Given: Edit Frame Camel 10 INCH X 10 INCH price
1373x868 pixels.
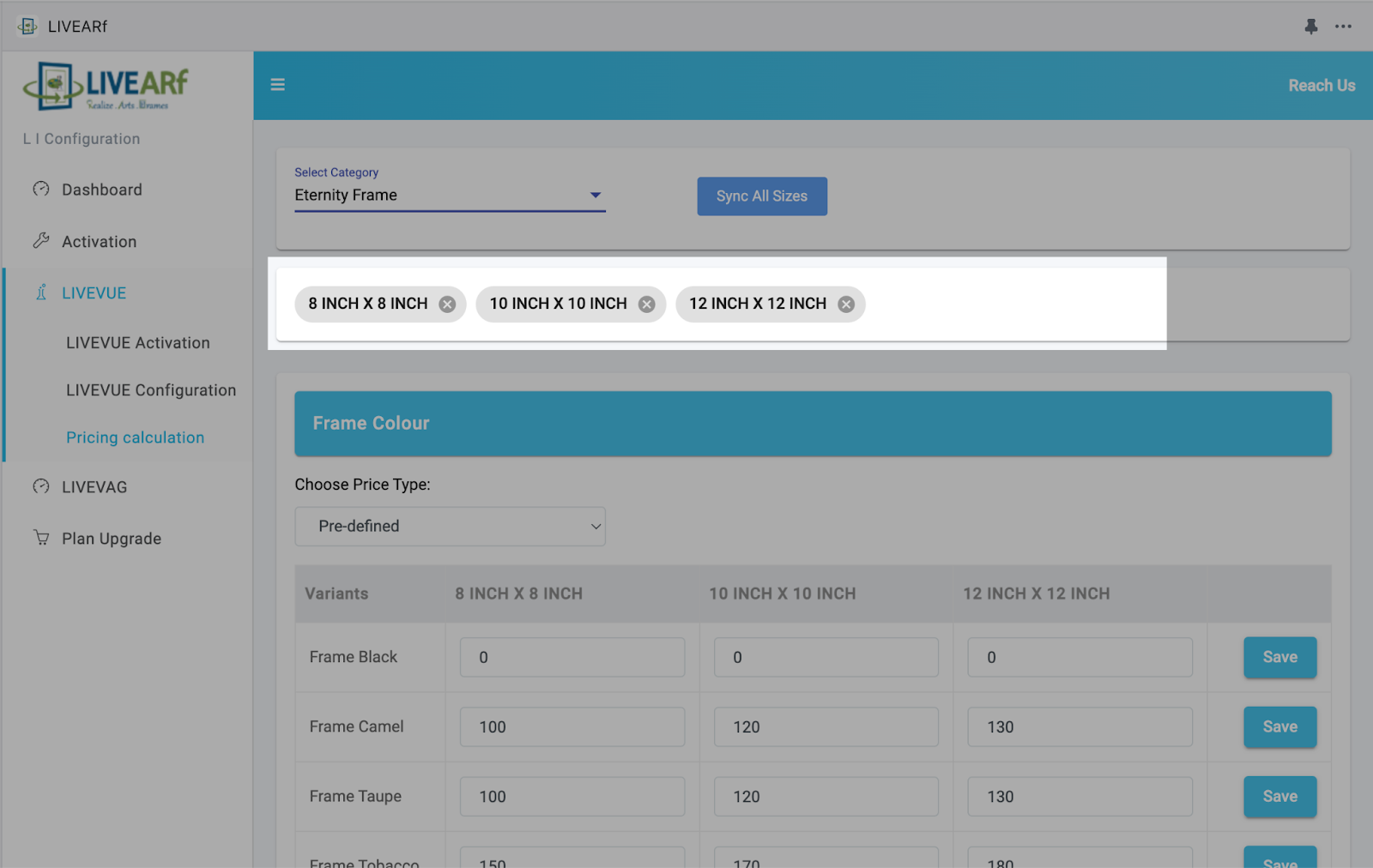Looking at the screenshot, I should coord(826,726).
